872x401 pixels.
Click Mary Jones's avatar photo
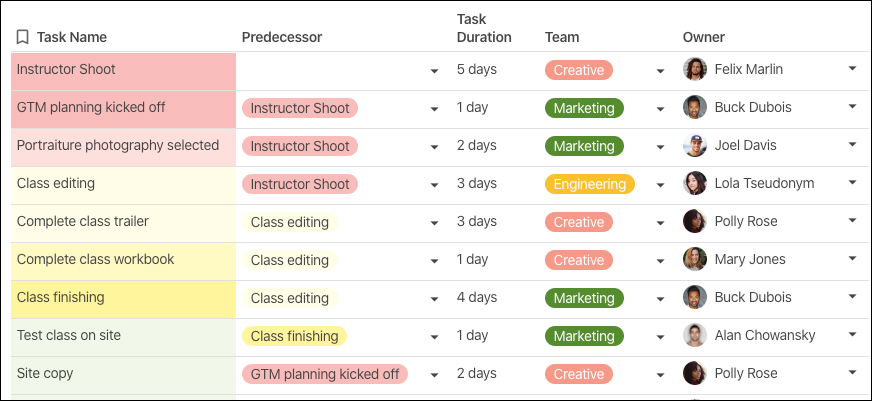(695, 260)
